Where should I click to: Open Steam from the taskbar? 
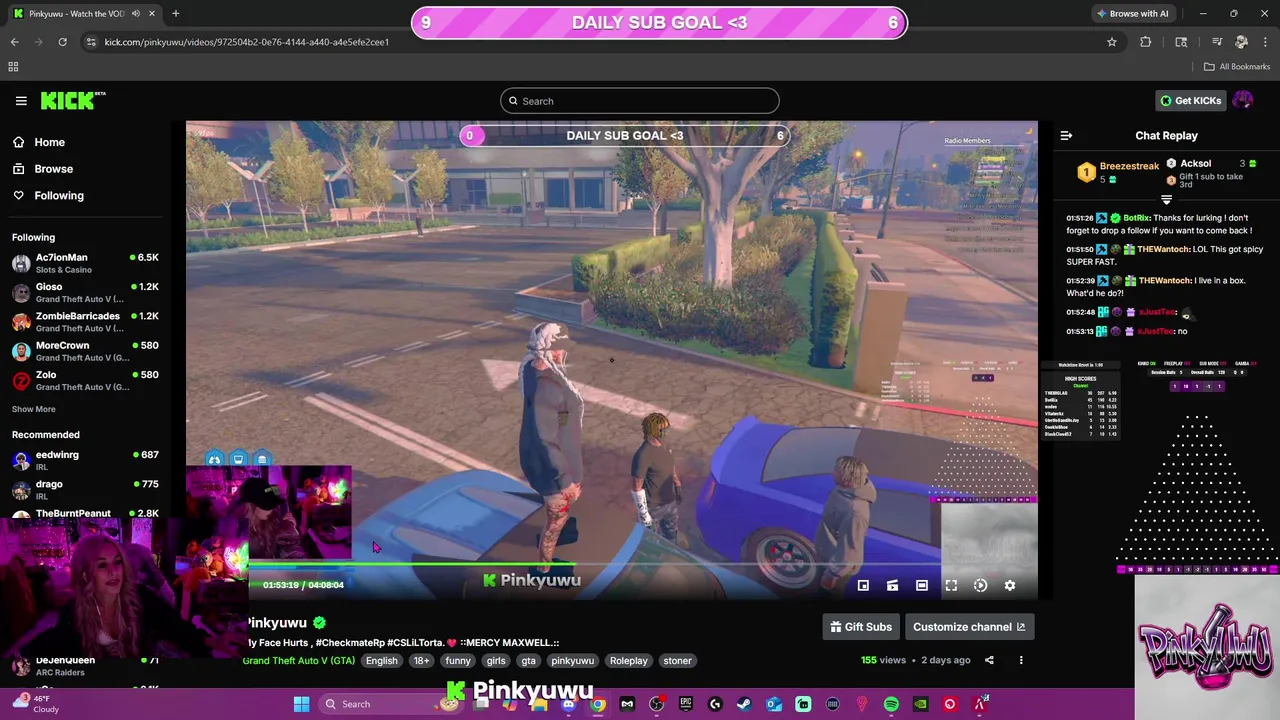(x=744, y=704)
